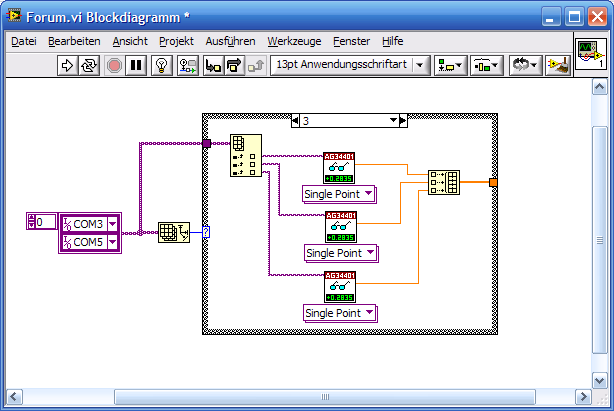Pause the VI execution
This screenshot has width=614, height=411.
(136, 65)
